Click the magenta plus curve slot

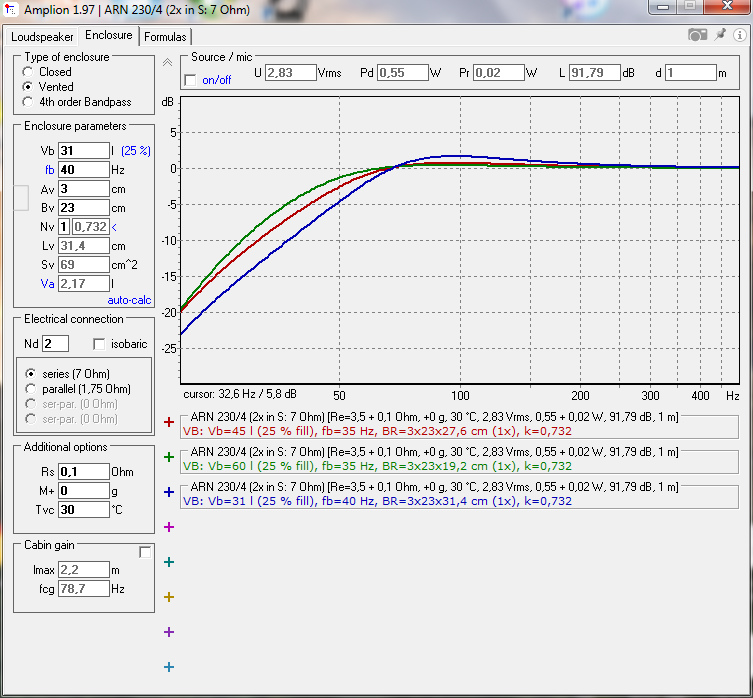point(169,527)
